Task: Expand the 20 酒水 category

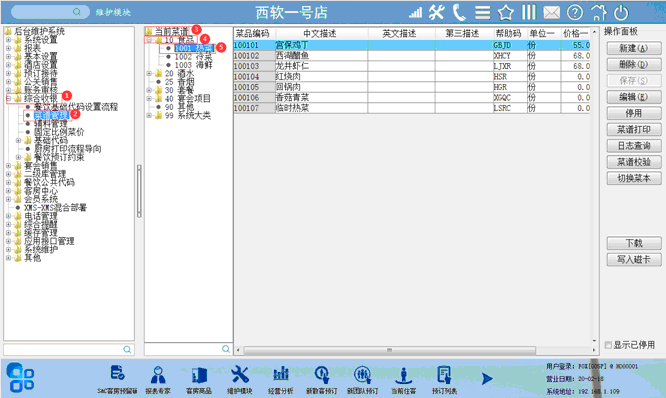Action: (x=149, y=73)
